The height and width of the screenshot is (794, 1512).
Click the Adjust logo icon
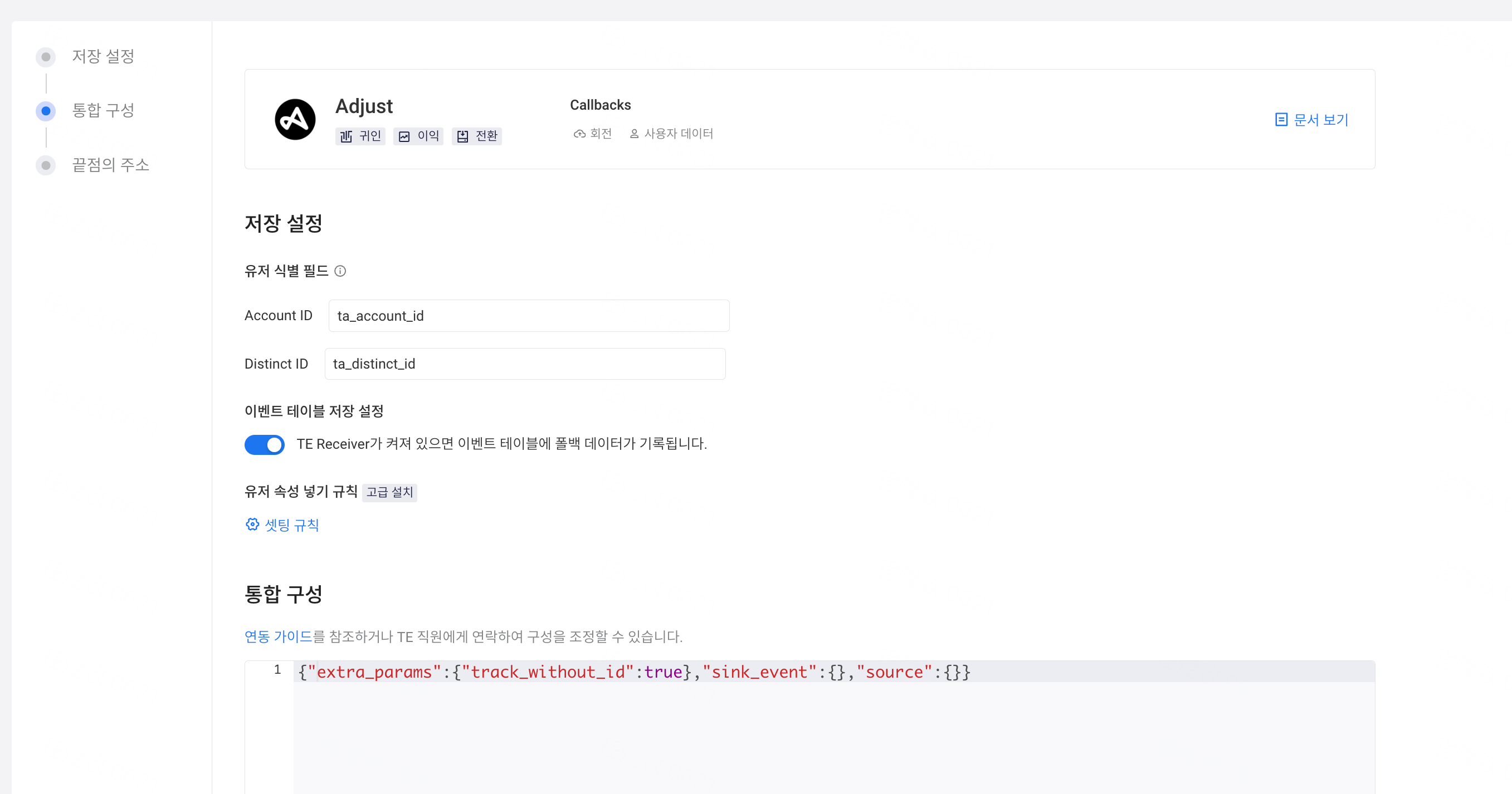coord(295,120)
